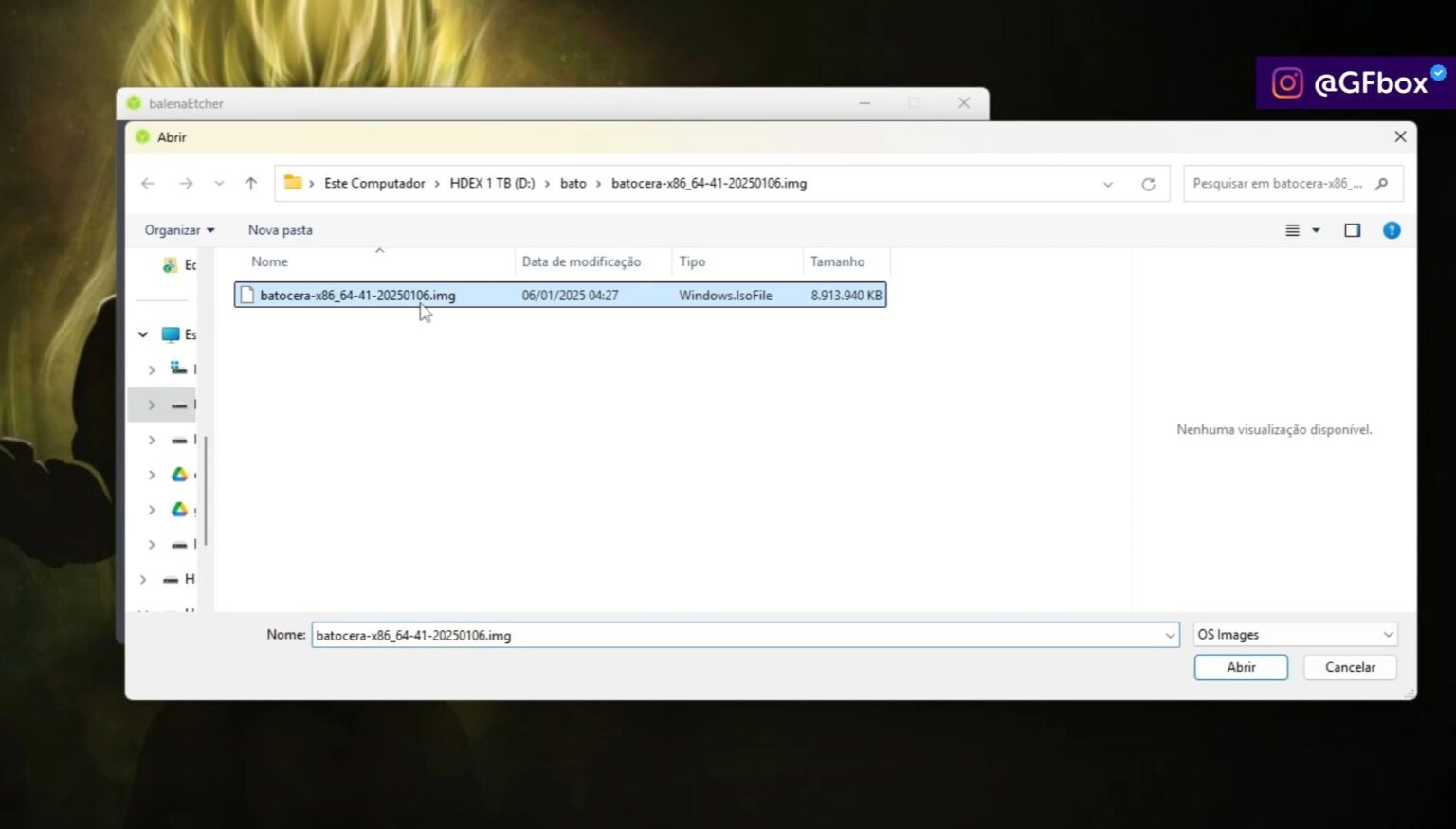Click the forward navigation arrow
This screenshot has width=1456, height=829.
(x=187, y=183)
